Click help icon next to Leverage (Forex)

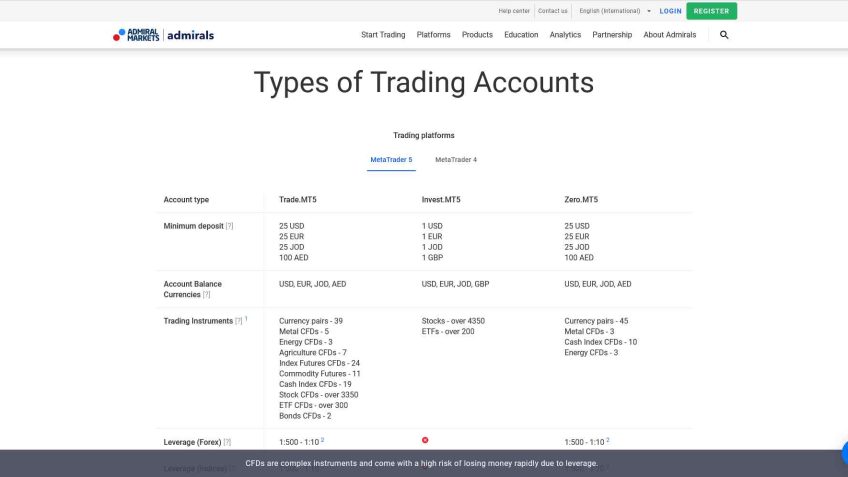[x=227, y=442]
